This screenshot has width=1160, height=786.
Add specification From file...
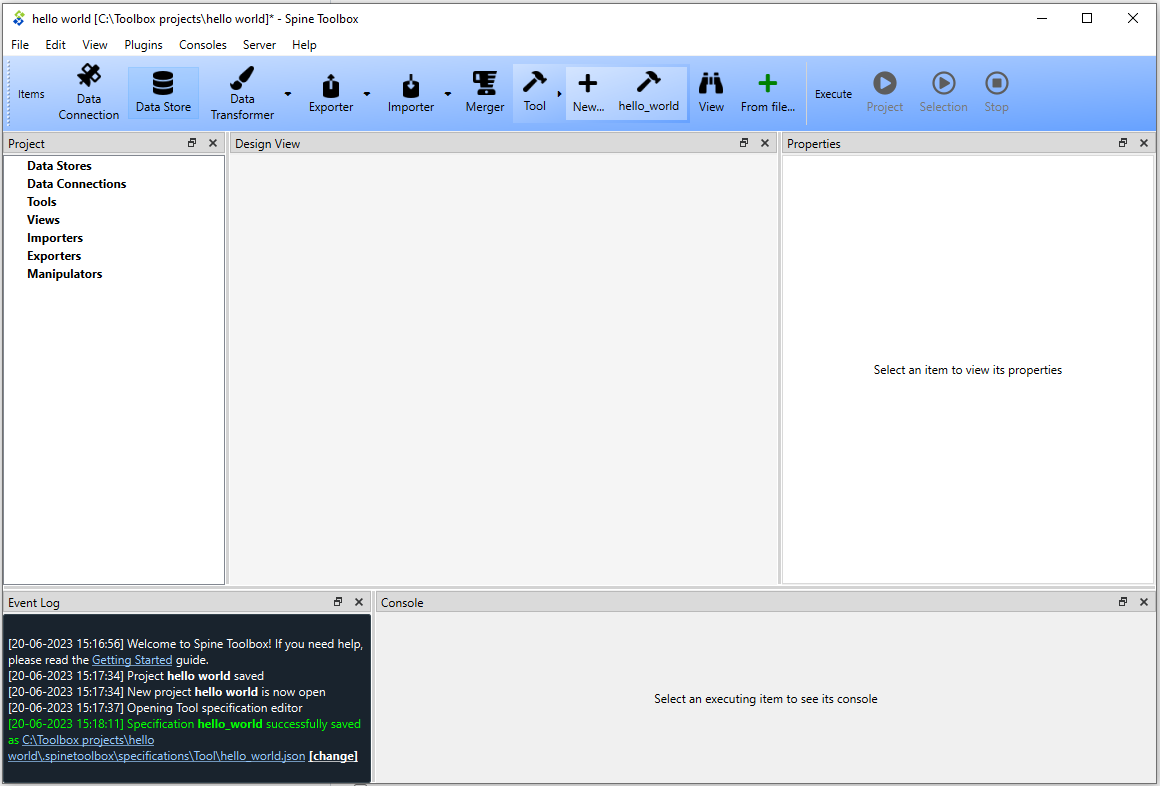coord(768,93)
